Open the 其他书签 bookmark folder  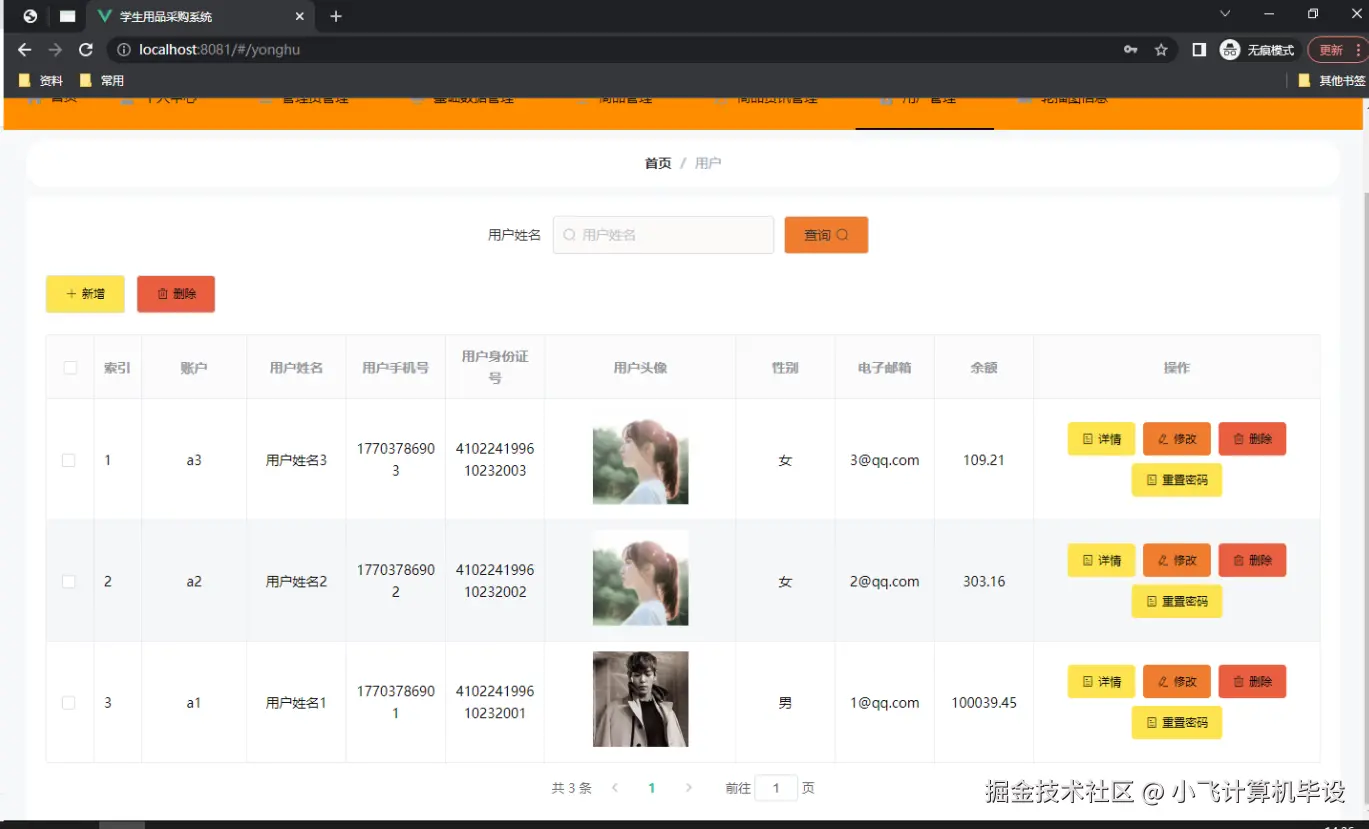click(1332, 81)
